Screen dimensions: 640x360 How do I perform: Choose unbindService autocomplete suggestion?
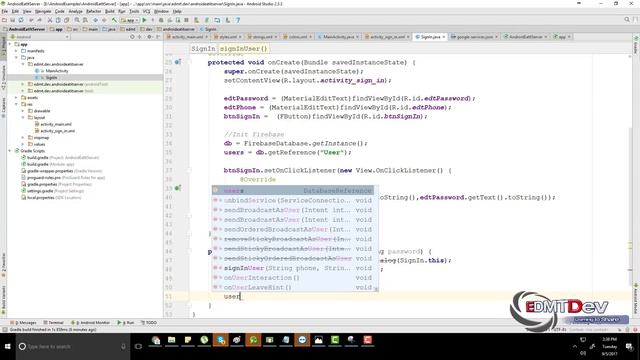[x=293, y=200]
